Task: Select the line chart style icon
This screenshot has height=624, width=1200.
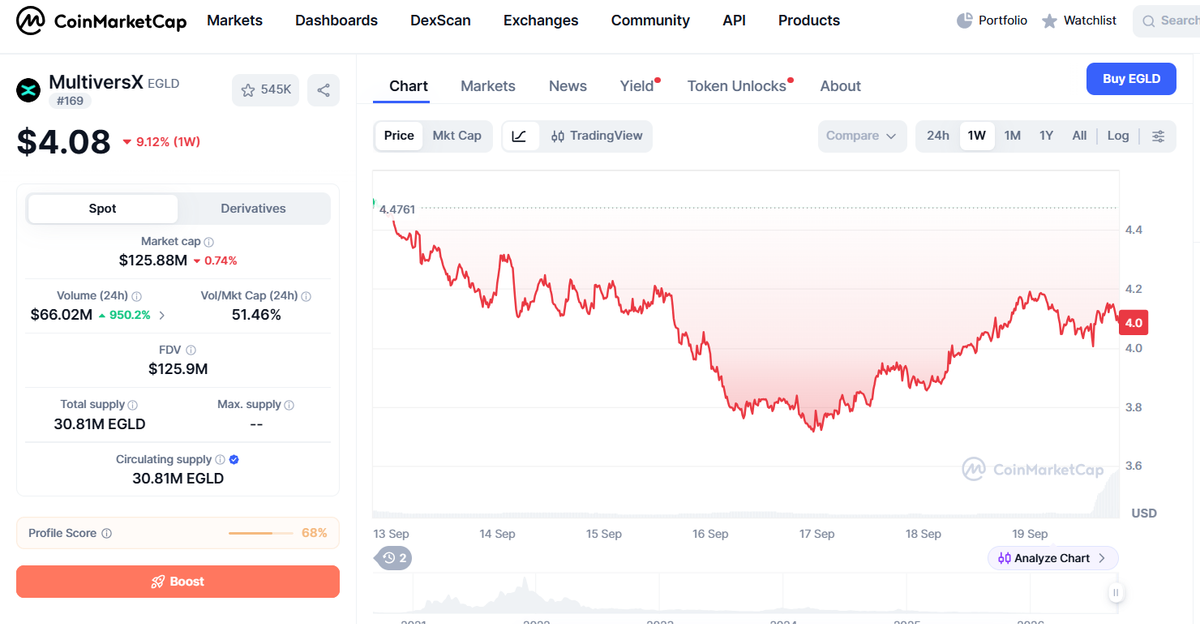Action: (519, 136)
